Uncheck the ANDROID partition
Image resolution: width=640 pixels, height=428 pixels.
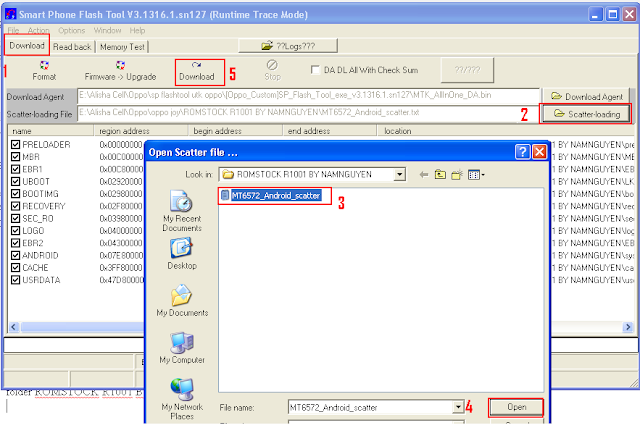[16, 255]
